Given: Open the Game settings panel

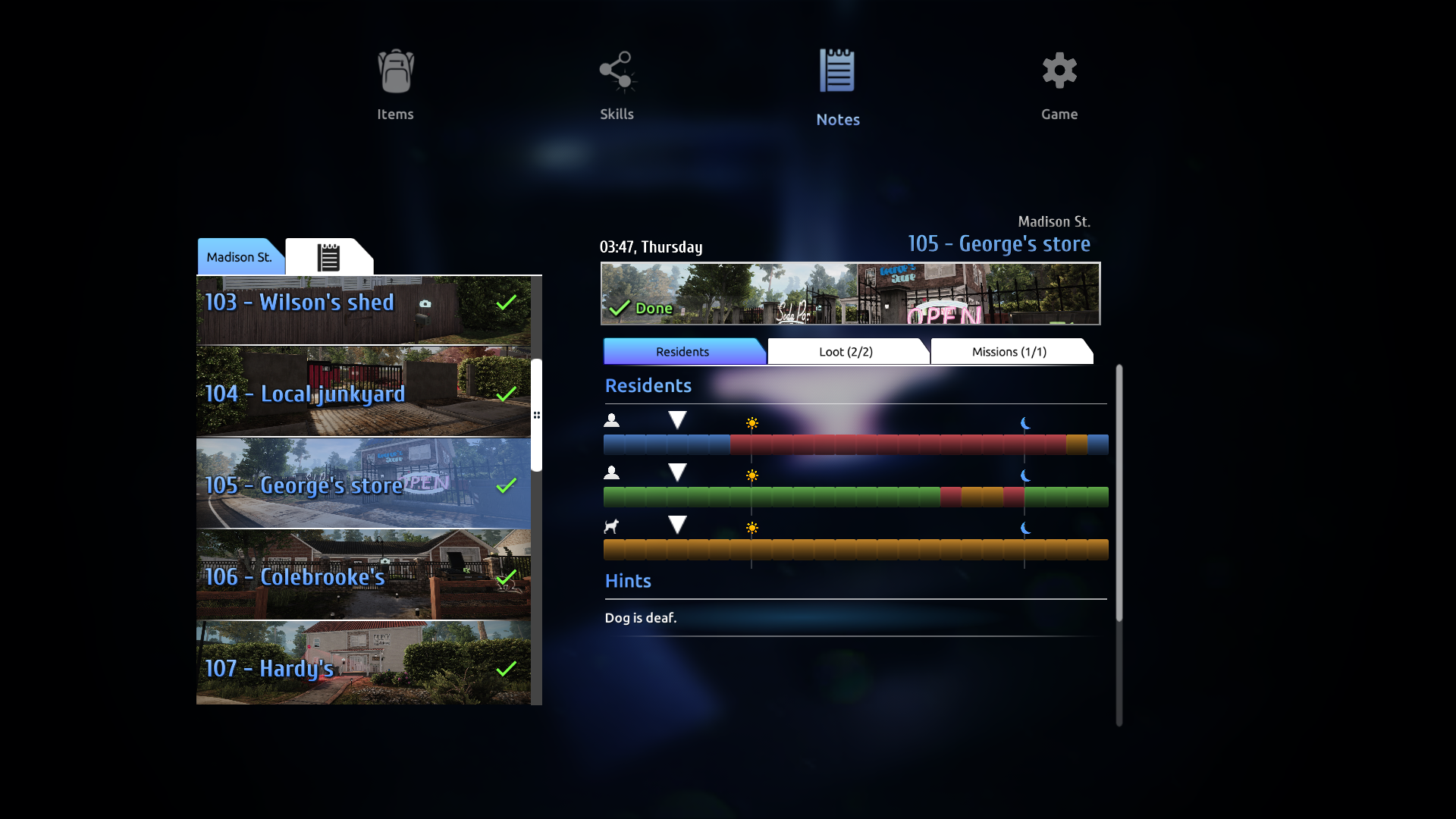Looking at the screenshot, I should coord(1059,85).
